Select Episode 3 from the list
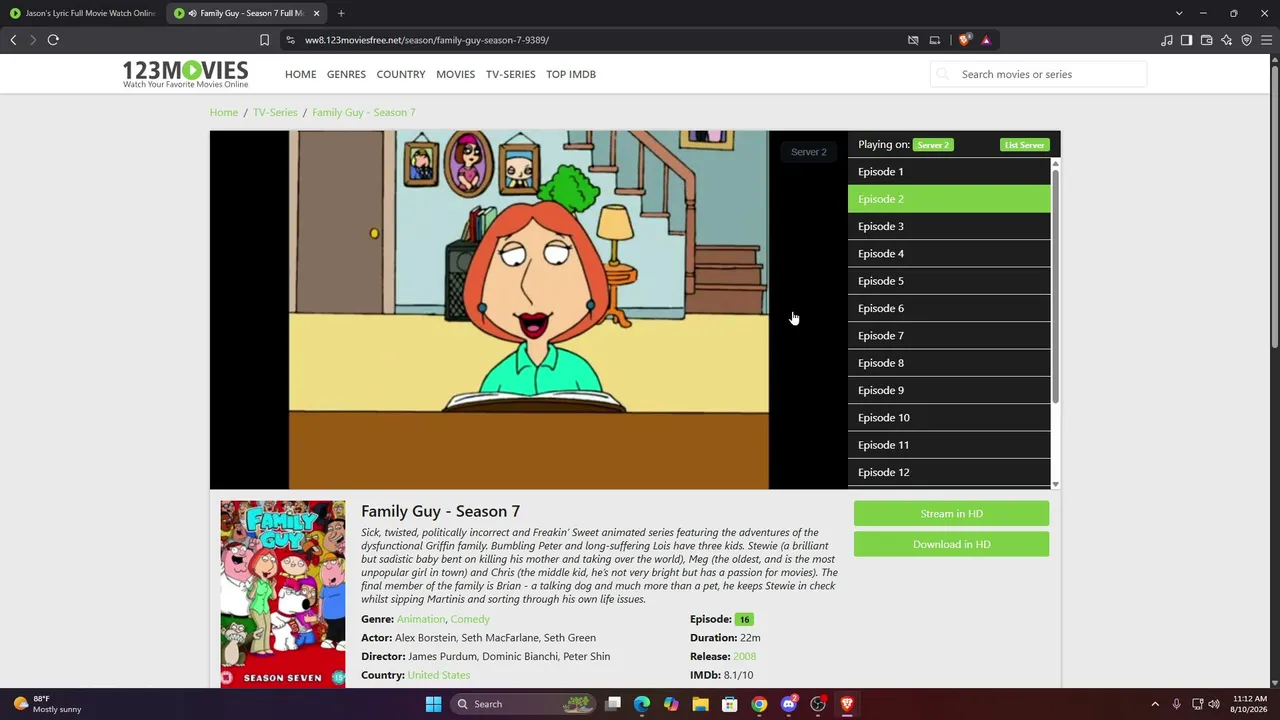The height and width of the screenshot is (720, 1280). click(x=949, y=226)
